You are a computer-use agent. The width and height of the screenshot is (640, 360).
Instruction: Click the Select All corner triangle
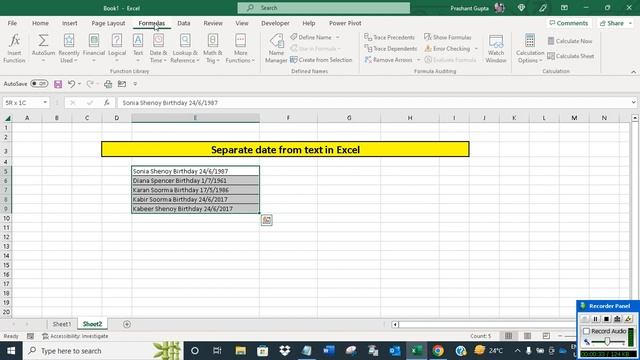pos(7,118)
